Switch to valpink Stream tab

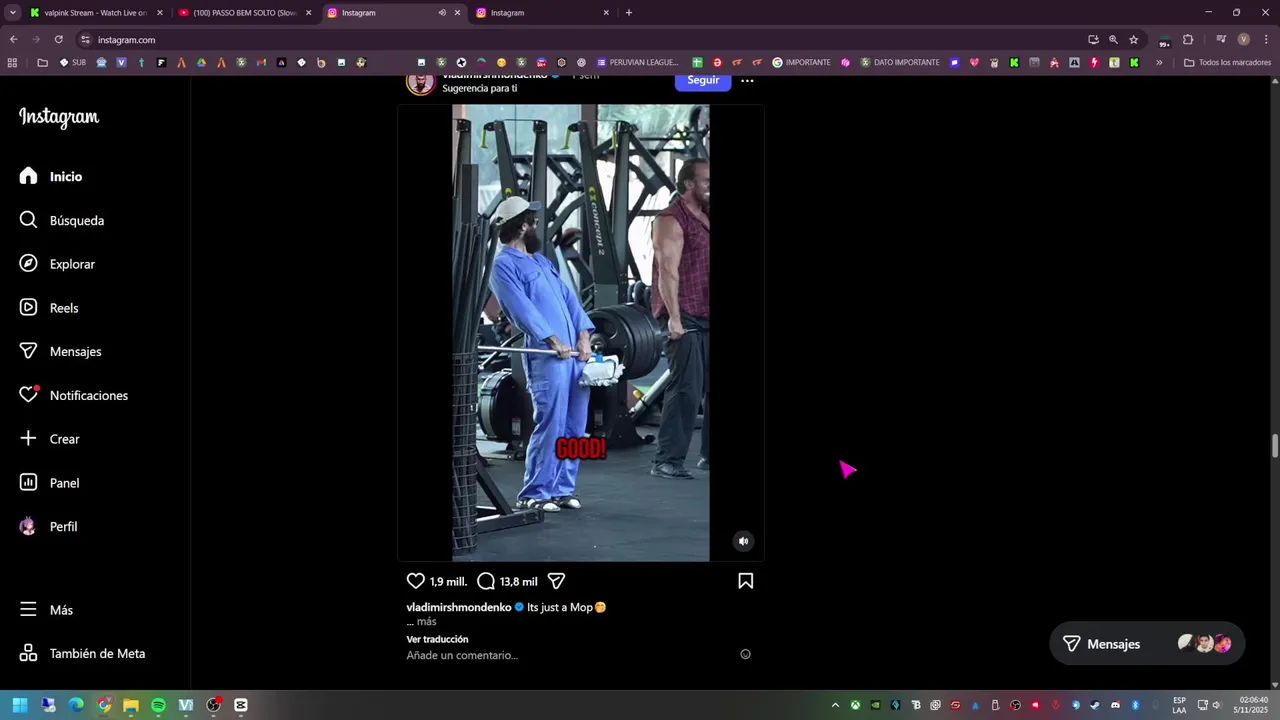pyautogui.click(x=89, y=13)
